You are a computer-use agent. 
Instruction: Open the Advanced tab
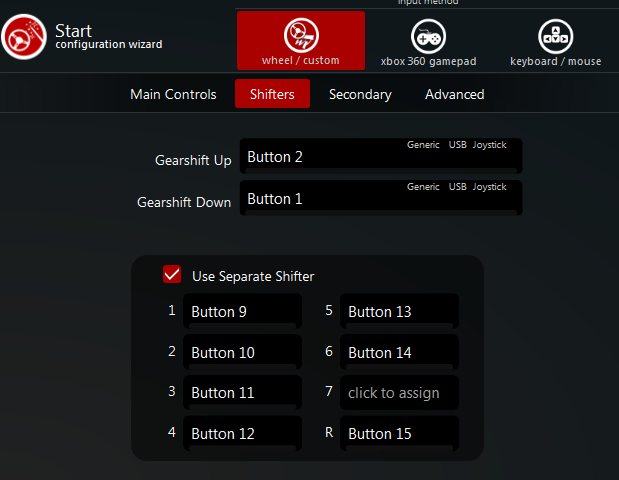[x=454, y=94]
